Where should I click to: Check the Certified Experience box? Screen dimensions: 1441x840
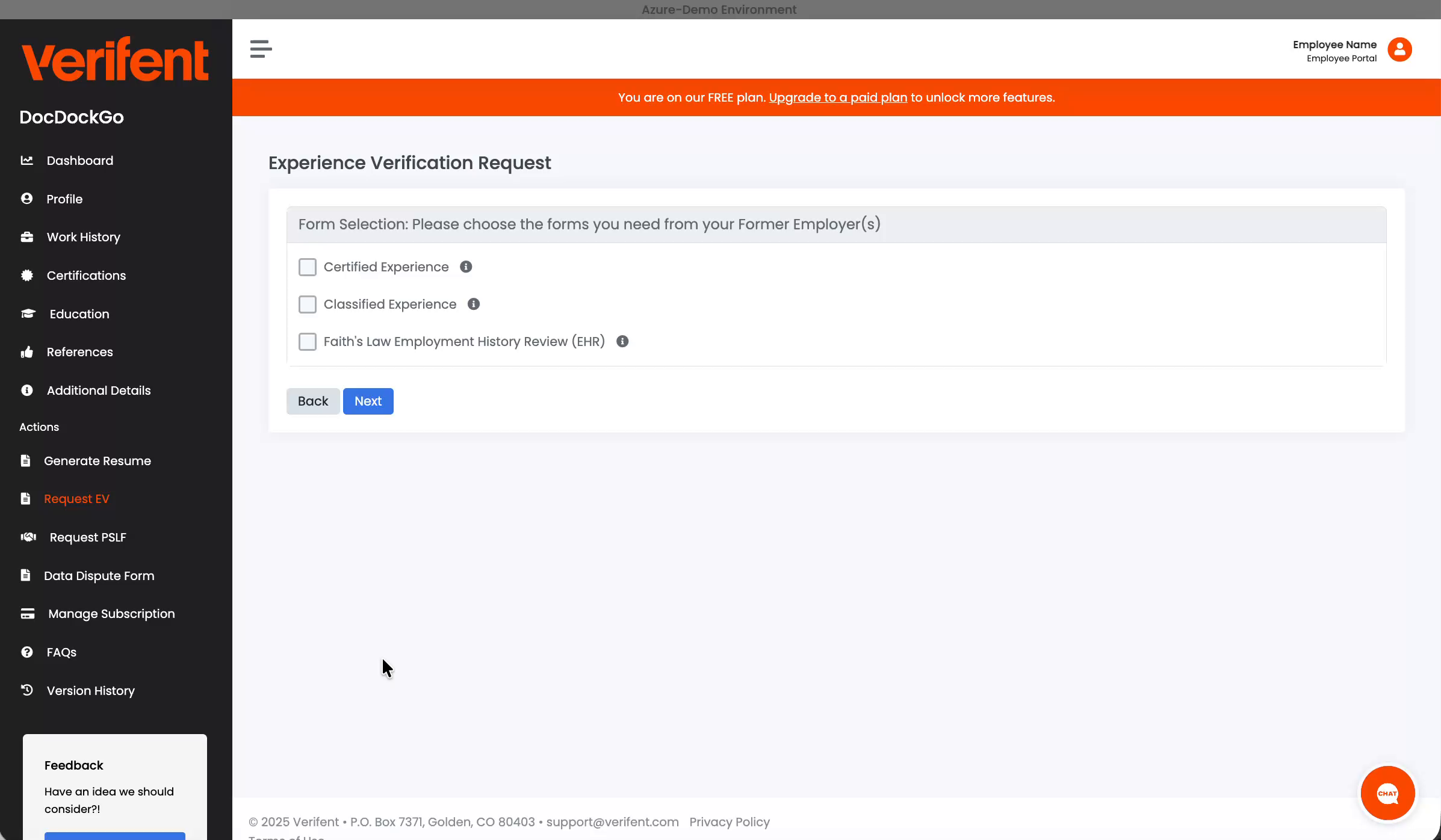click(308, 267)
